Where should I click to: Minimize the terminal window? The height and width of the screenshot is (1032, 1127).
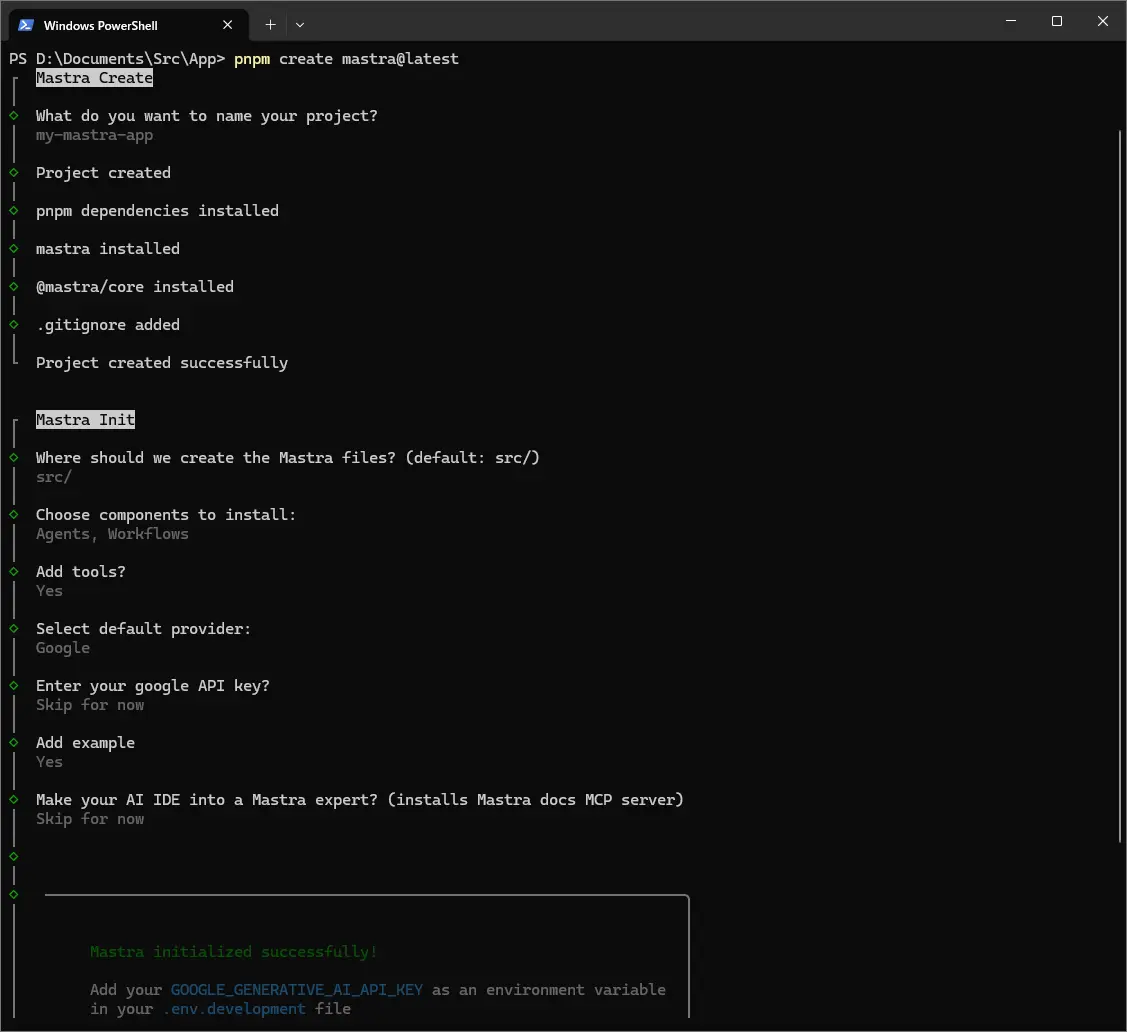(1010, 21)
